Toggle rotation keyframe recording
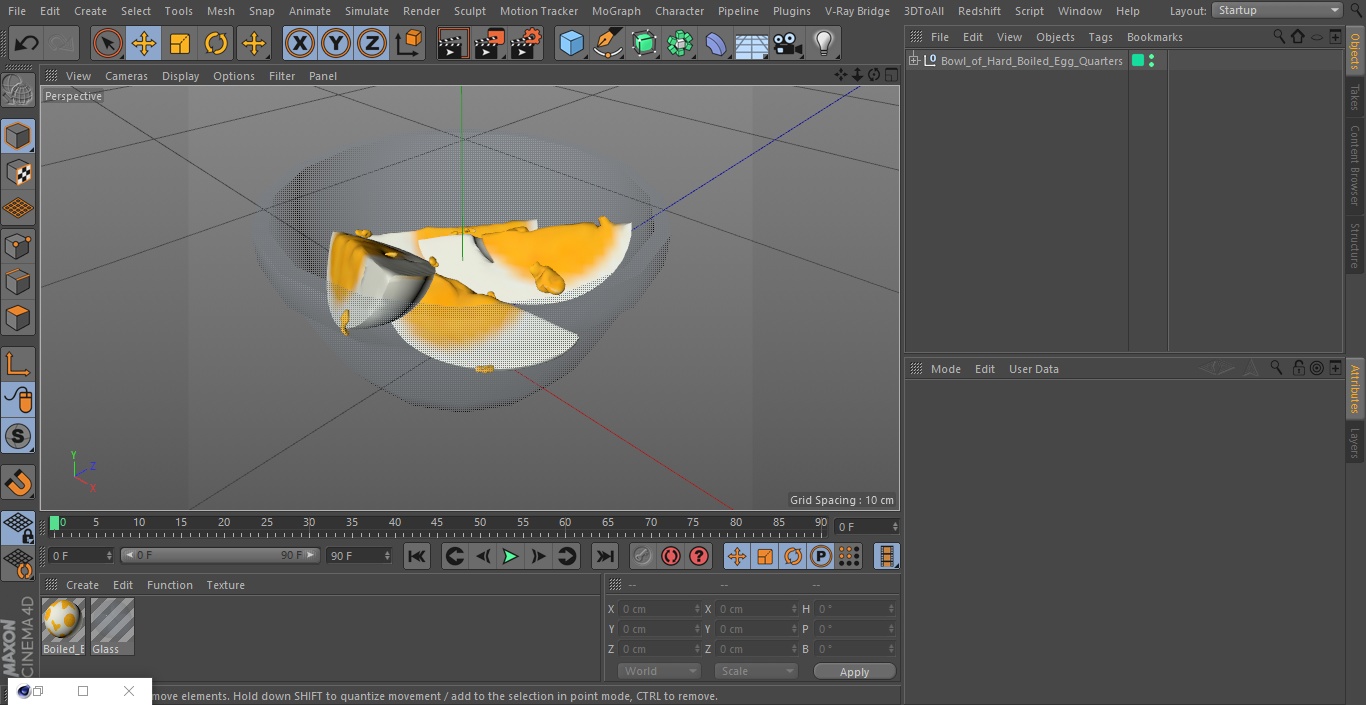 point(793,556)
